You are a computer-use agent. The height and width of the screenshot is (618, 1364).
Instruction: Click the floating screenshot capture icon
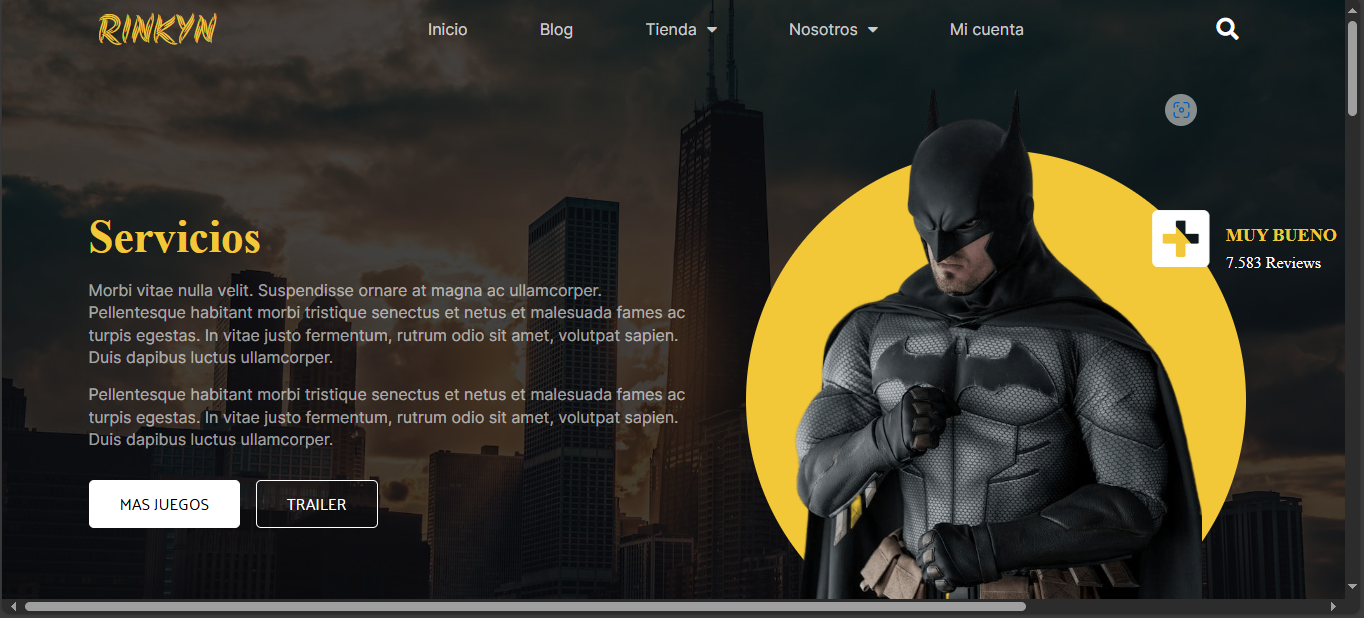coord(1181,110)
